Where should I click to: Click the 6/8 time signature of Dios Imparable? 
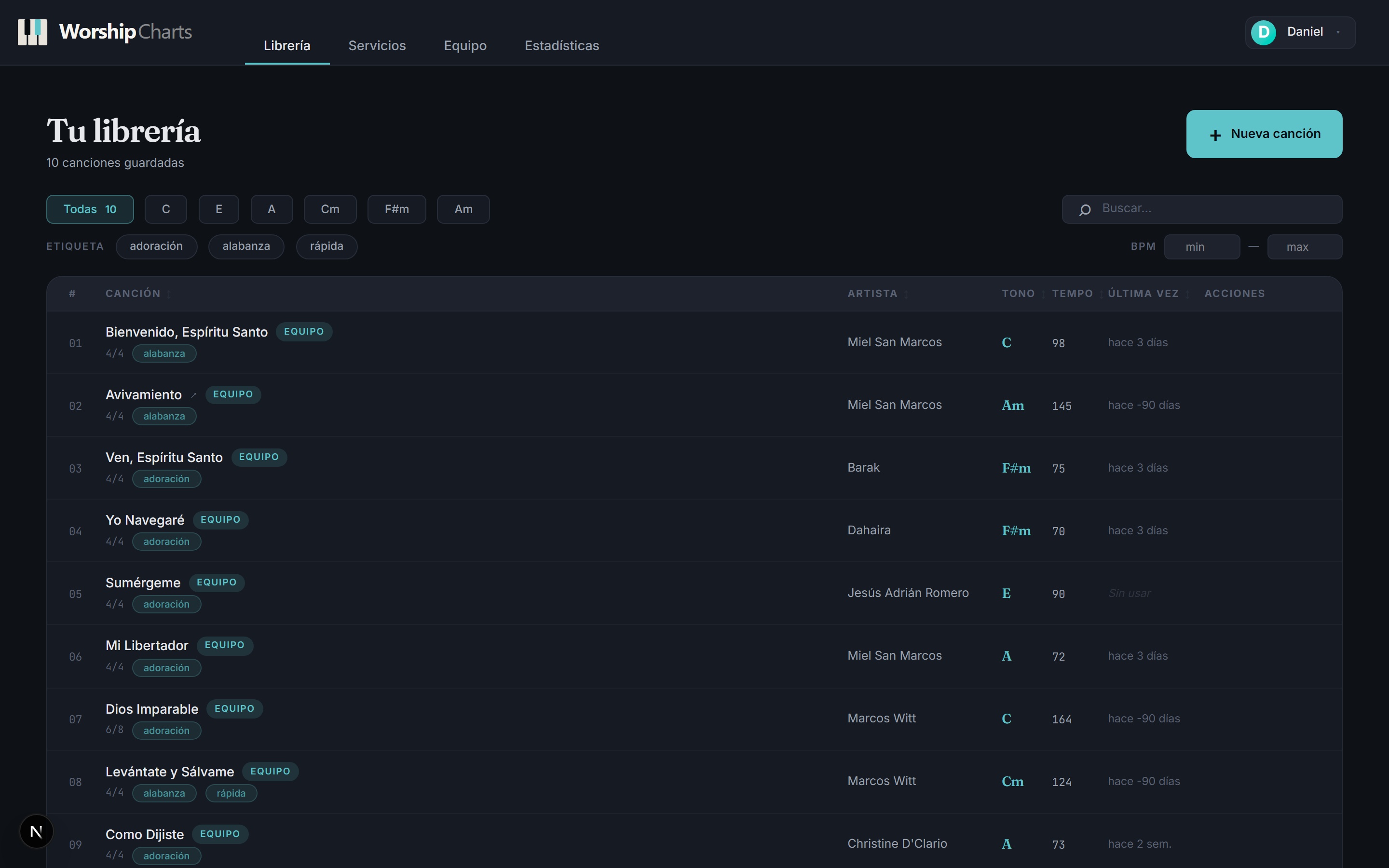[x=114, y=730]
